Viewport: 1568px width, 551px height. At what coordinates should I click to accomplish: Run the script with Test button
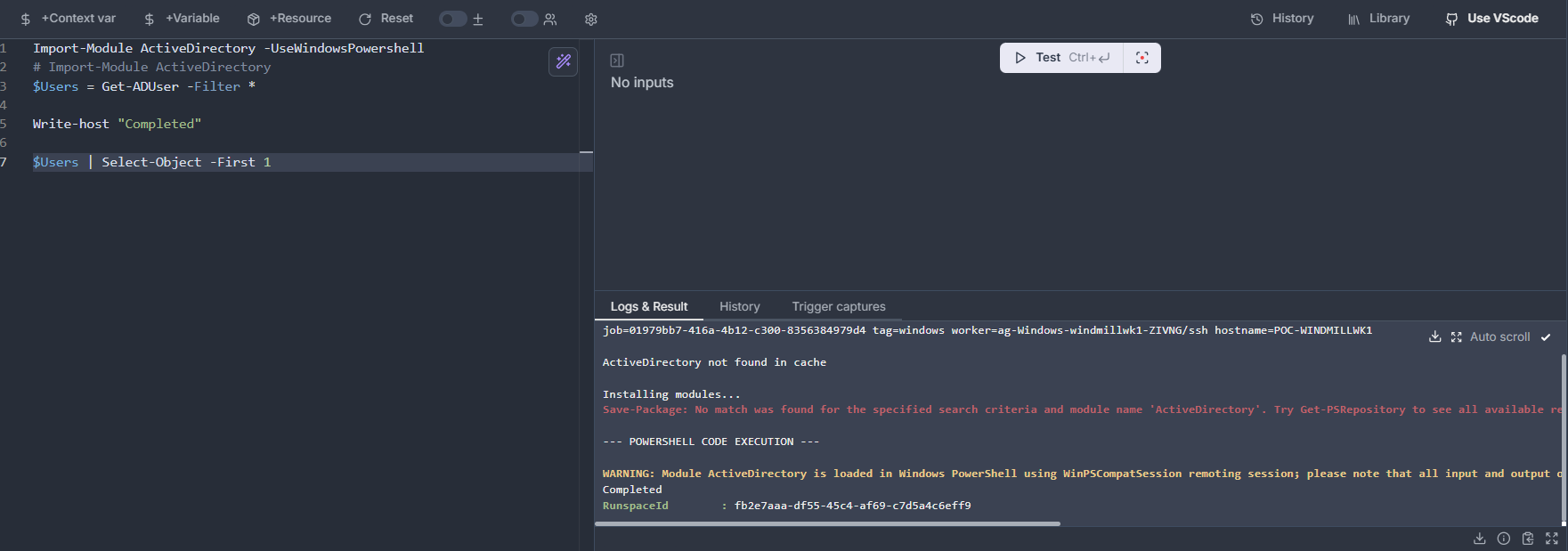point(1061,58)
